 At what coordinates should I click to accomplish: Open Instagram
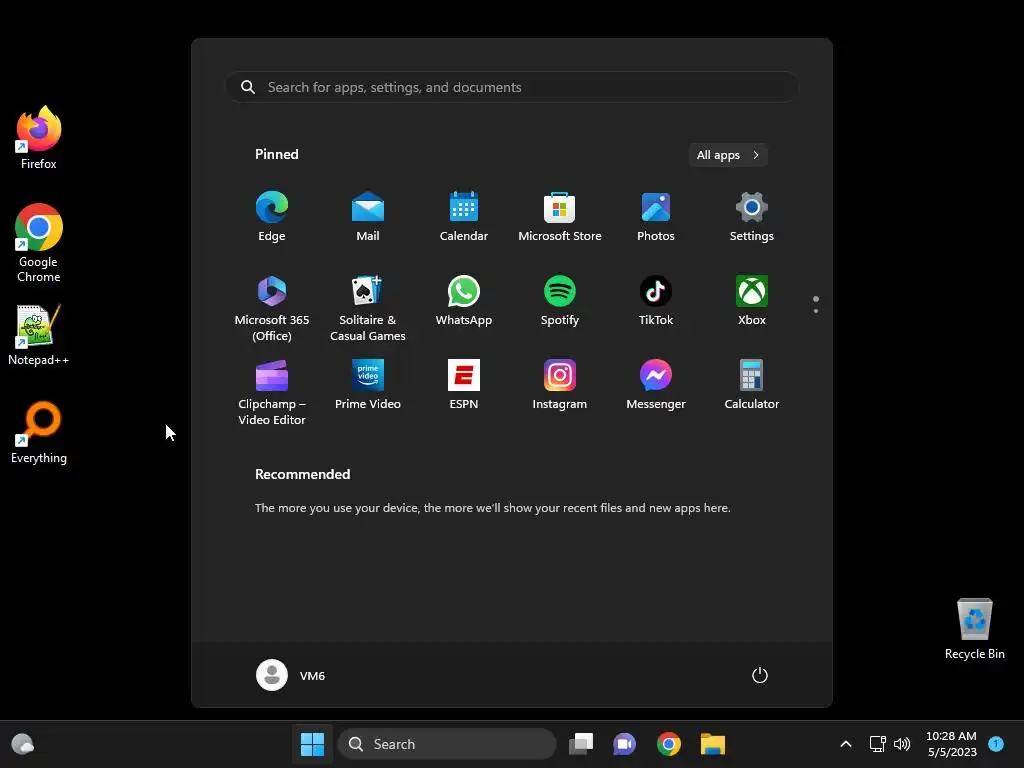560,385
